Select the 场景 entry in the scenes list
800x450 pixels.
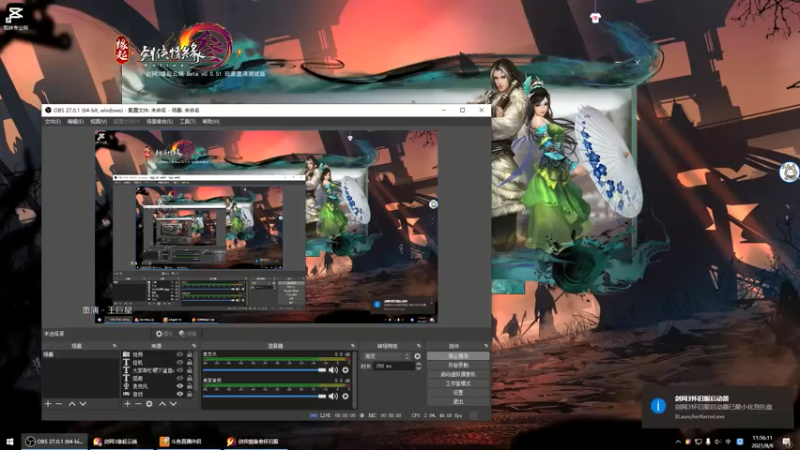[x=81, y=354]
